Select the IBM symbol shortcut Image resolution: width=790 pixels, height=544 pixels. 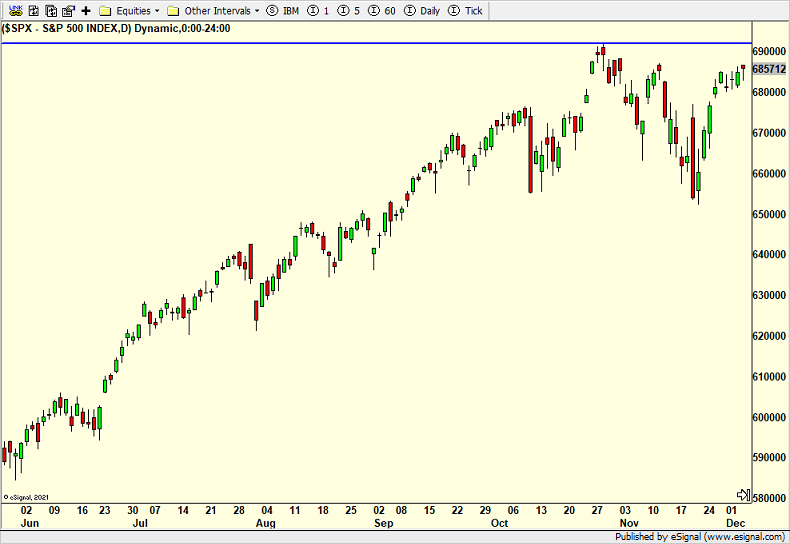pyautogui.click(x=283, y=11)
